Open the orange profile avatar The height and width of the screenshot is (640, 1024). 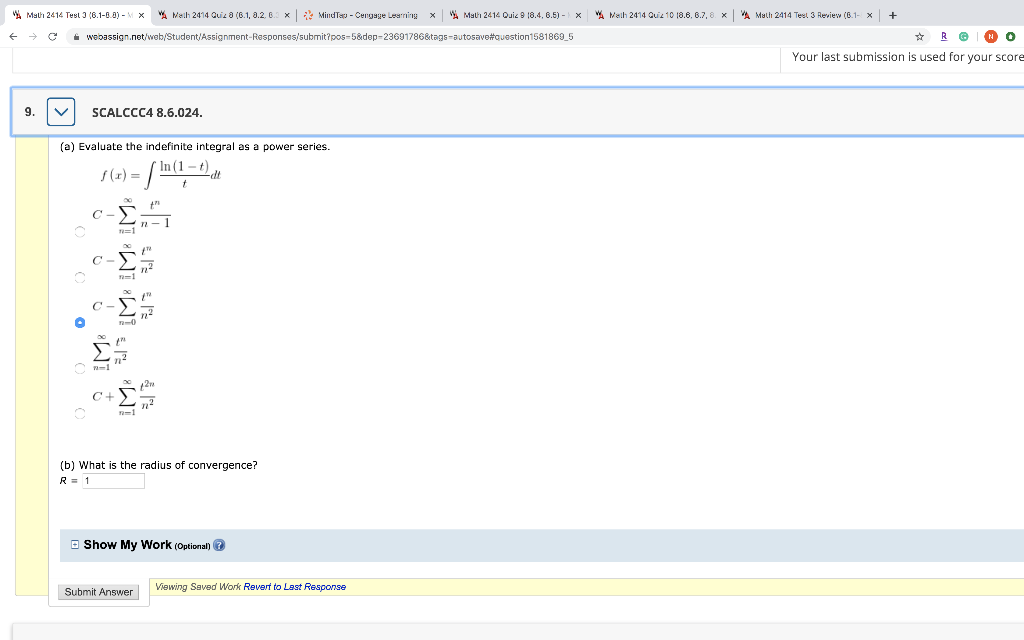[991, 37]
